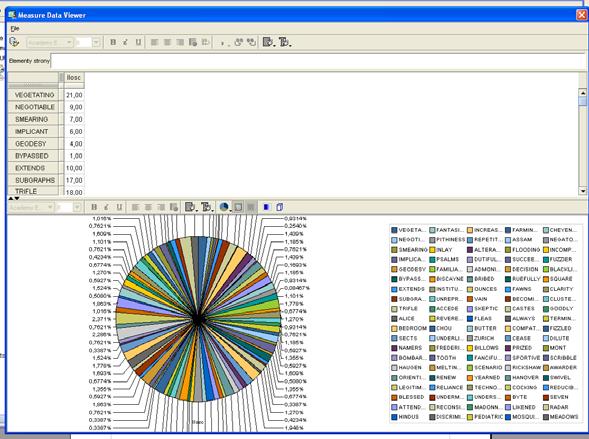Toggle Underline in the chart toolbar
The height and width of the screenshot is (439, 589).
click(x=119, y=207)
